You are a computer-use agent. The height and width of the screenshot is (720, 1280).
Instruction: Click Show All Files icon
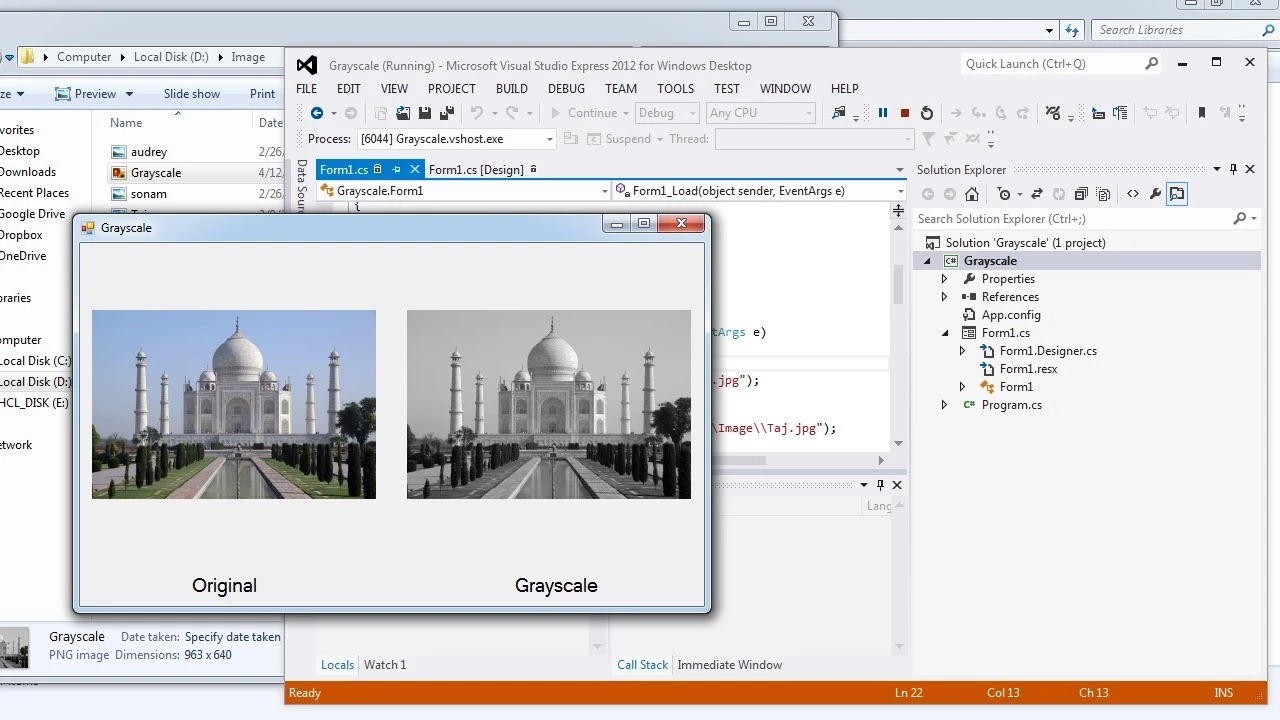[1104, 194]
